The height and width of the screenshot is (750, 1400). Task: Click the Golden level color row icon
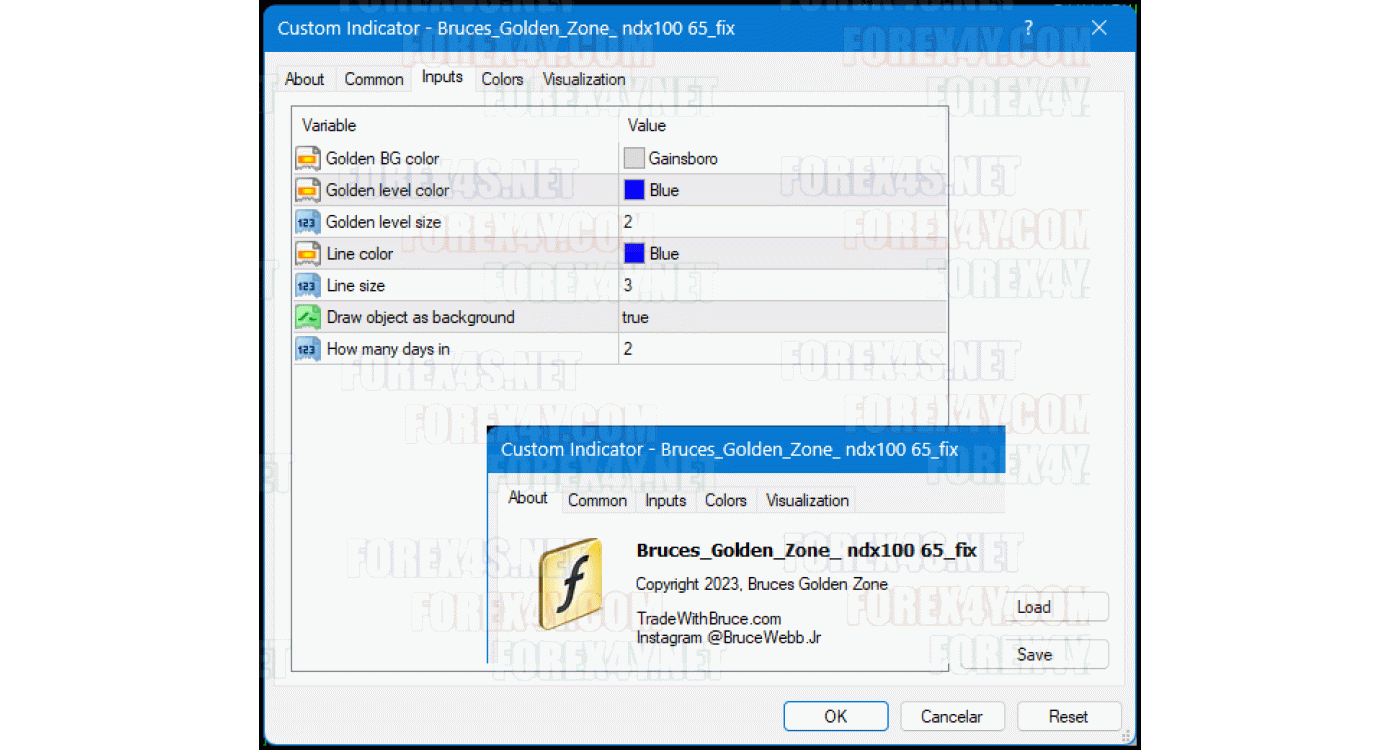(x=308, y=190)
